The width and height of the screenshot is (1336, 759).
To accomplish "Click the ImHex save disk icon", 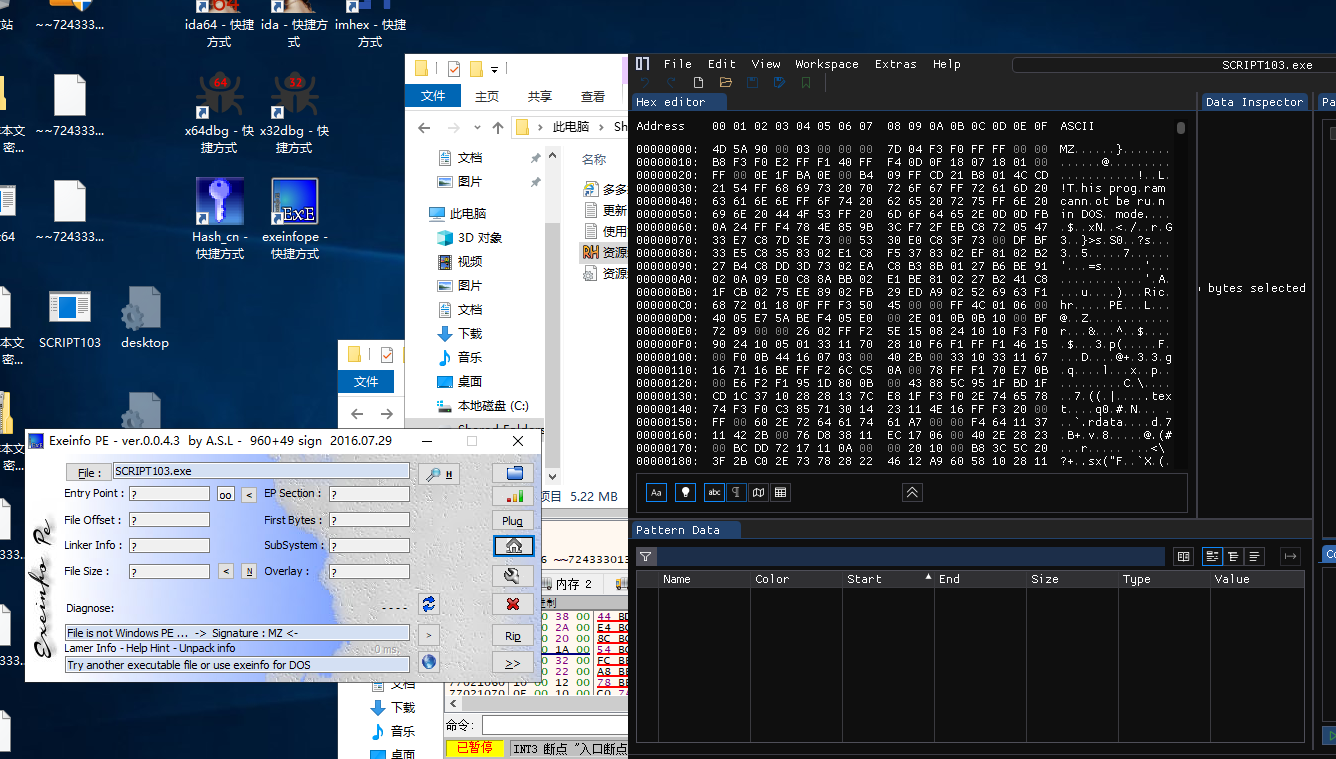I will (x=752, y=83).
